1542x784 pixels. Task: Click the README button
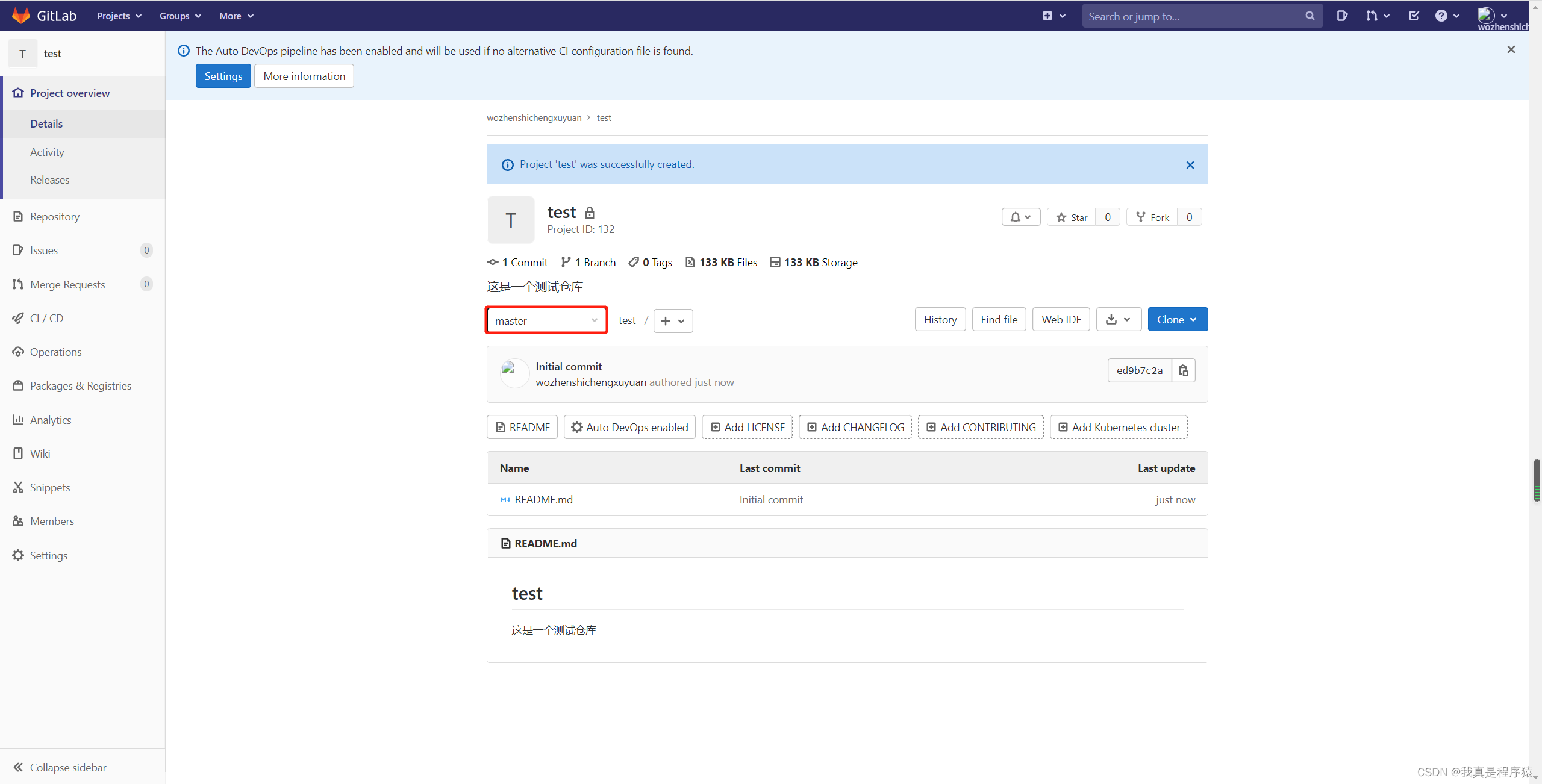[522, 427]
